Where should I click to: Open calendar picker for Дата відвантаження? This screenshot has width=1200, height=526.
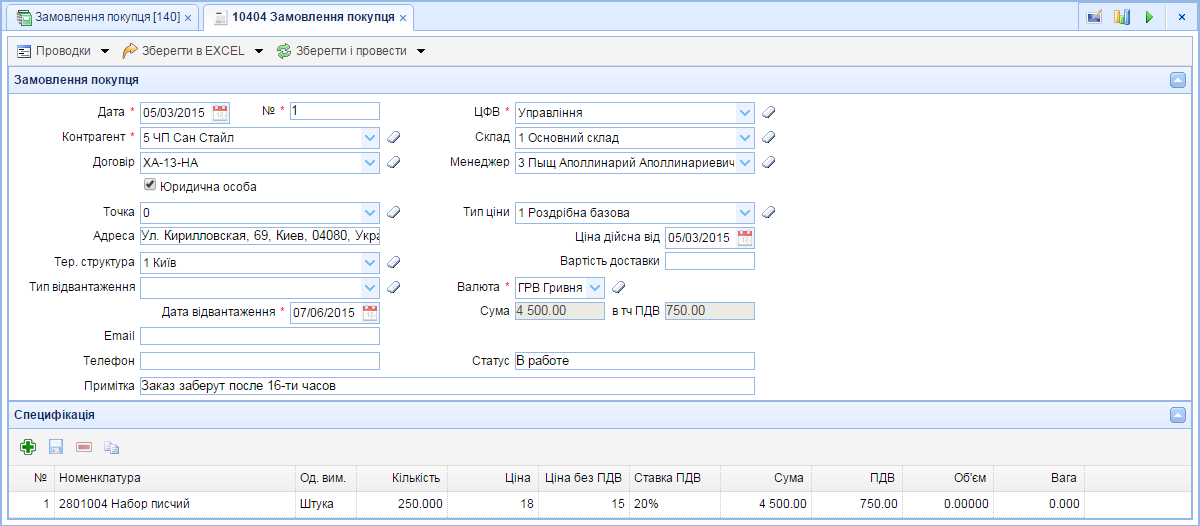coord(371,312)
